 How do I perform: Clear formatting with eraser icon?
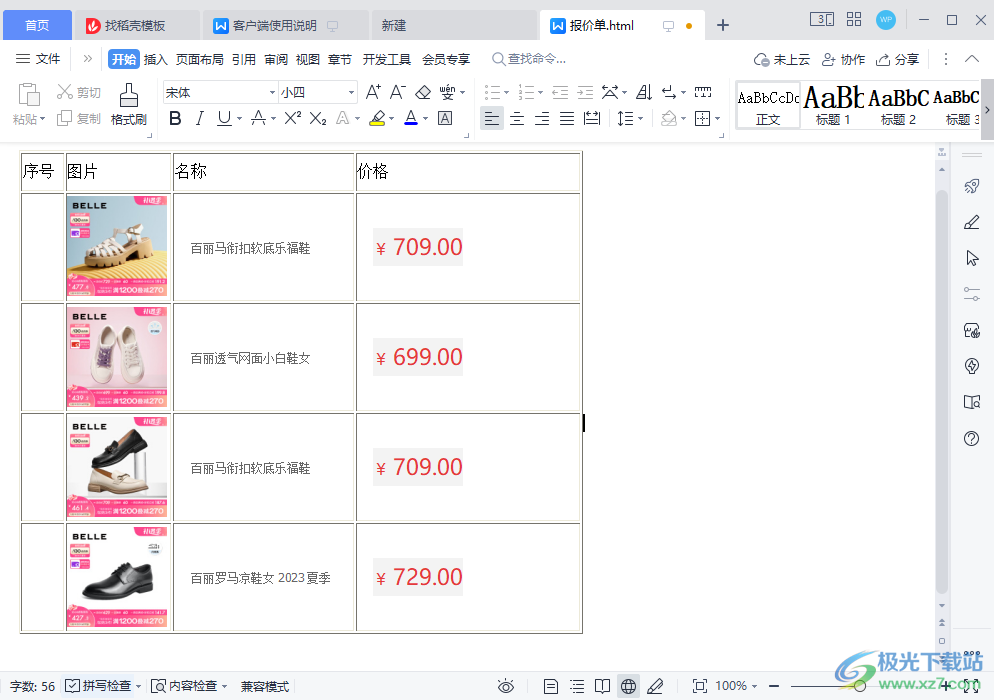click(423, 93)
